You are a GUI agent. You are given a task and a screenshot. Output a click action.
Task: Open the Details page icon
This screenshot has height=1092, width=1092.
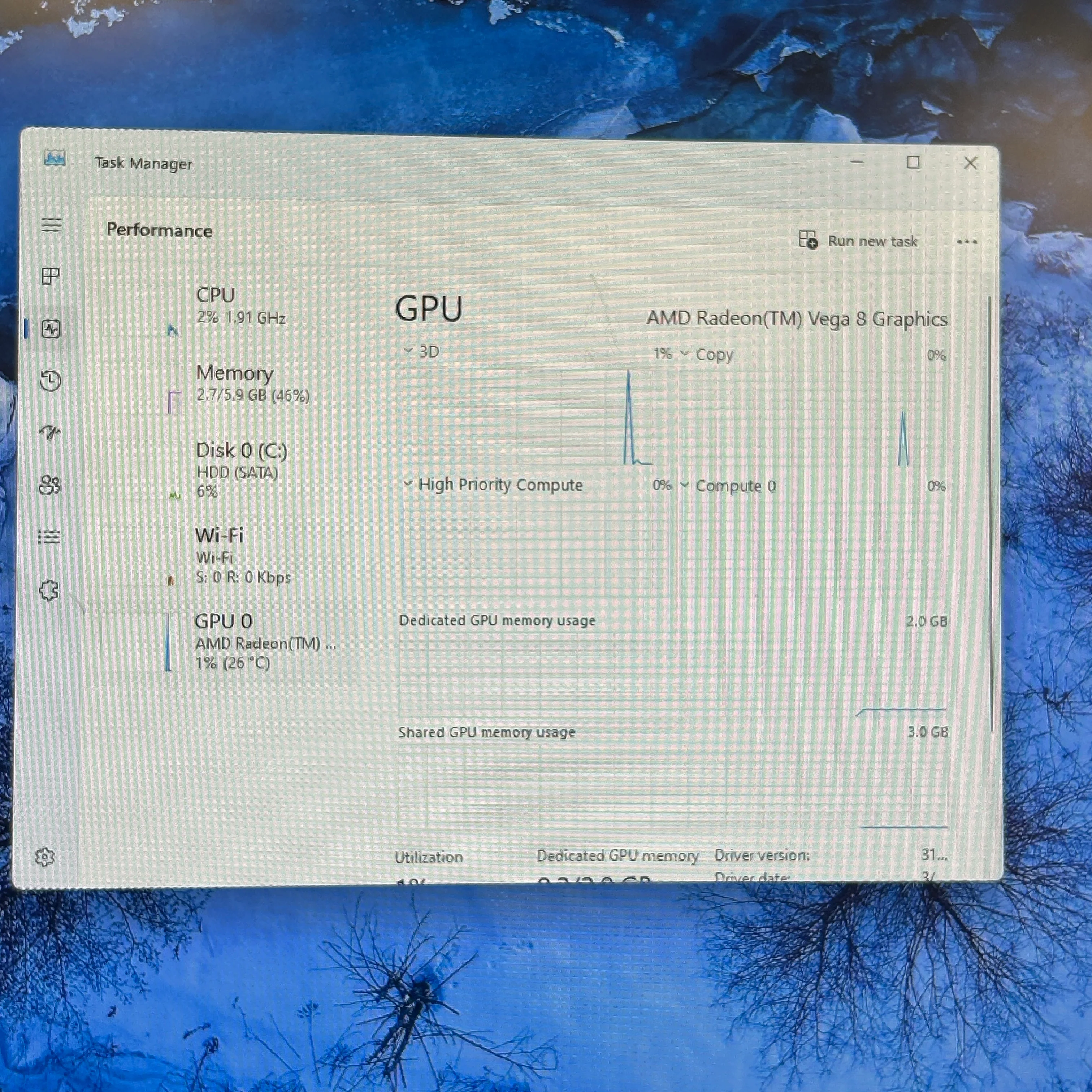coord(49,536)
